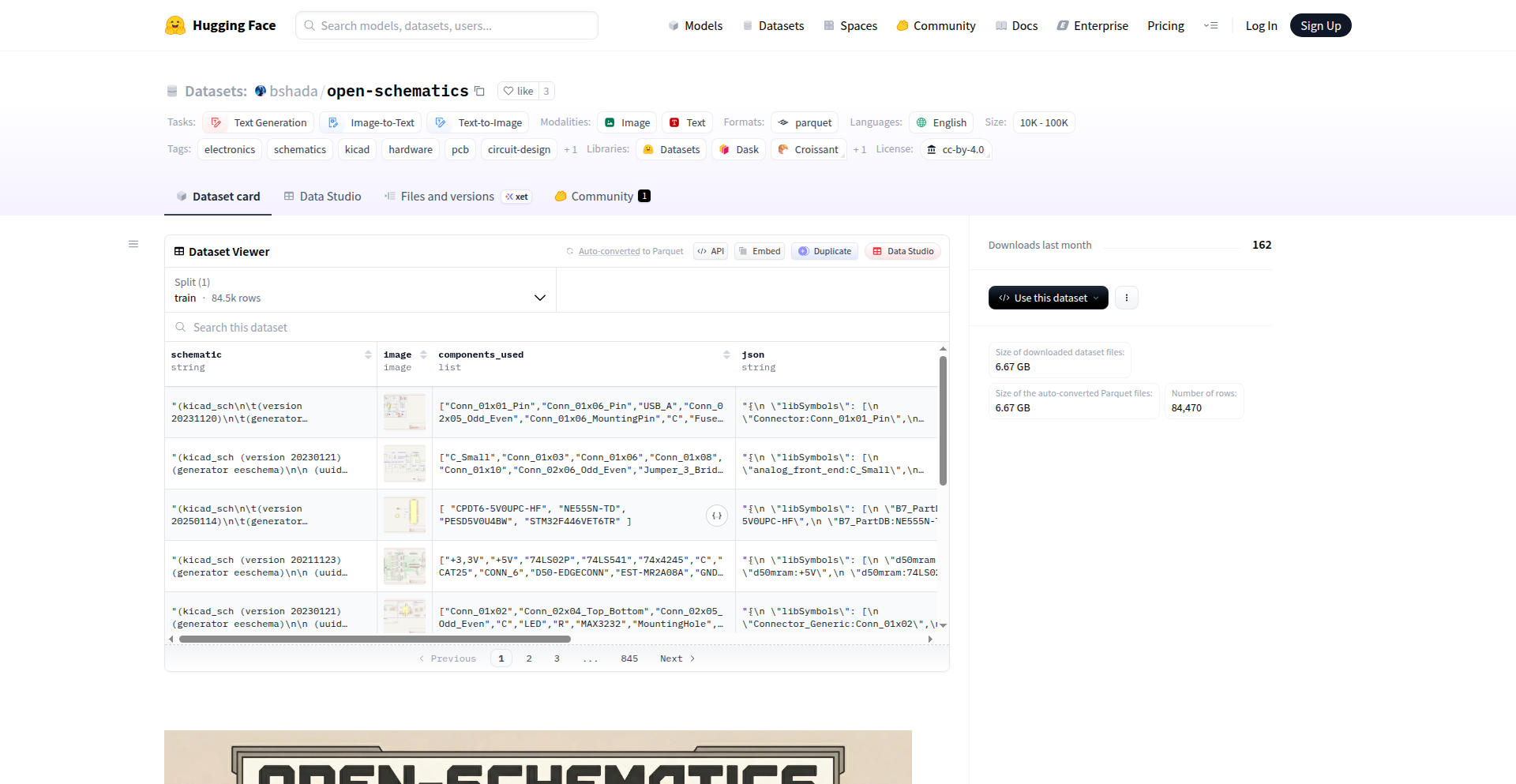The width and height of the screenshot is (1516, 784).
Task: Open the Dask library tag
Action: point(739,149)
